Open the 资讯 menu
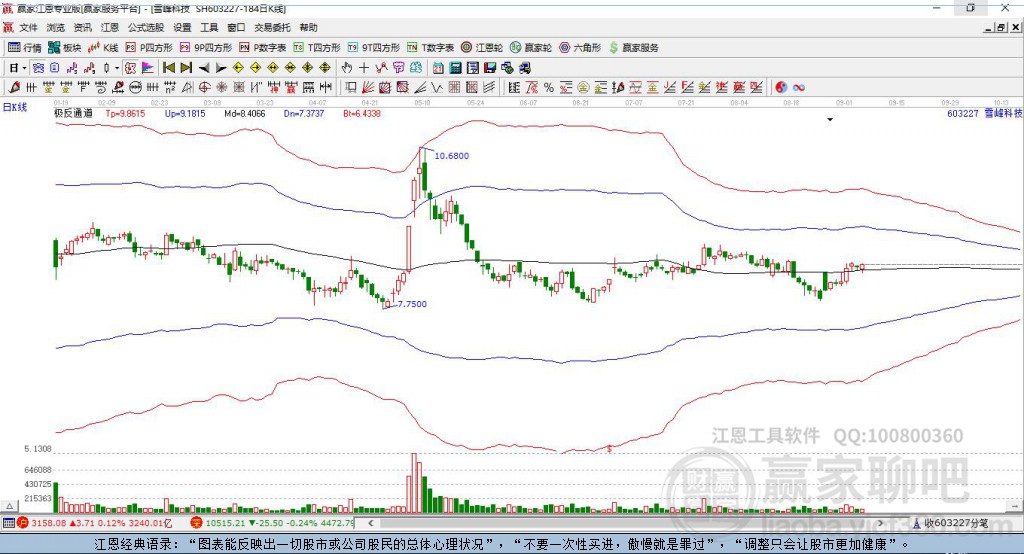This screenshot has height=554, width=1024. pyautogui.click(x=83, y=27)
